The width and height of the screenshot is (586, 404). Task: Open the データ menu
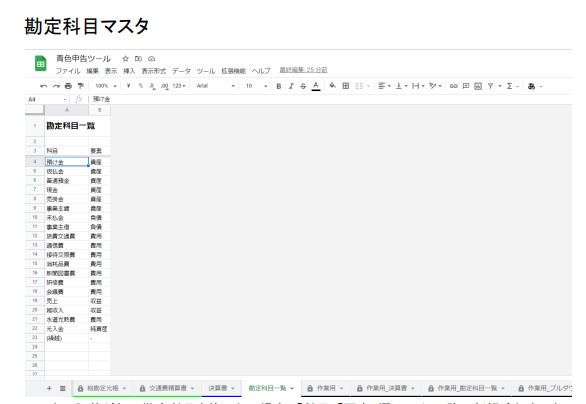181,71
